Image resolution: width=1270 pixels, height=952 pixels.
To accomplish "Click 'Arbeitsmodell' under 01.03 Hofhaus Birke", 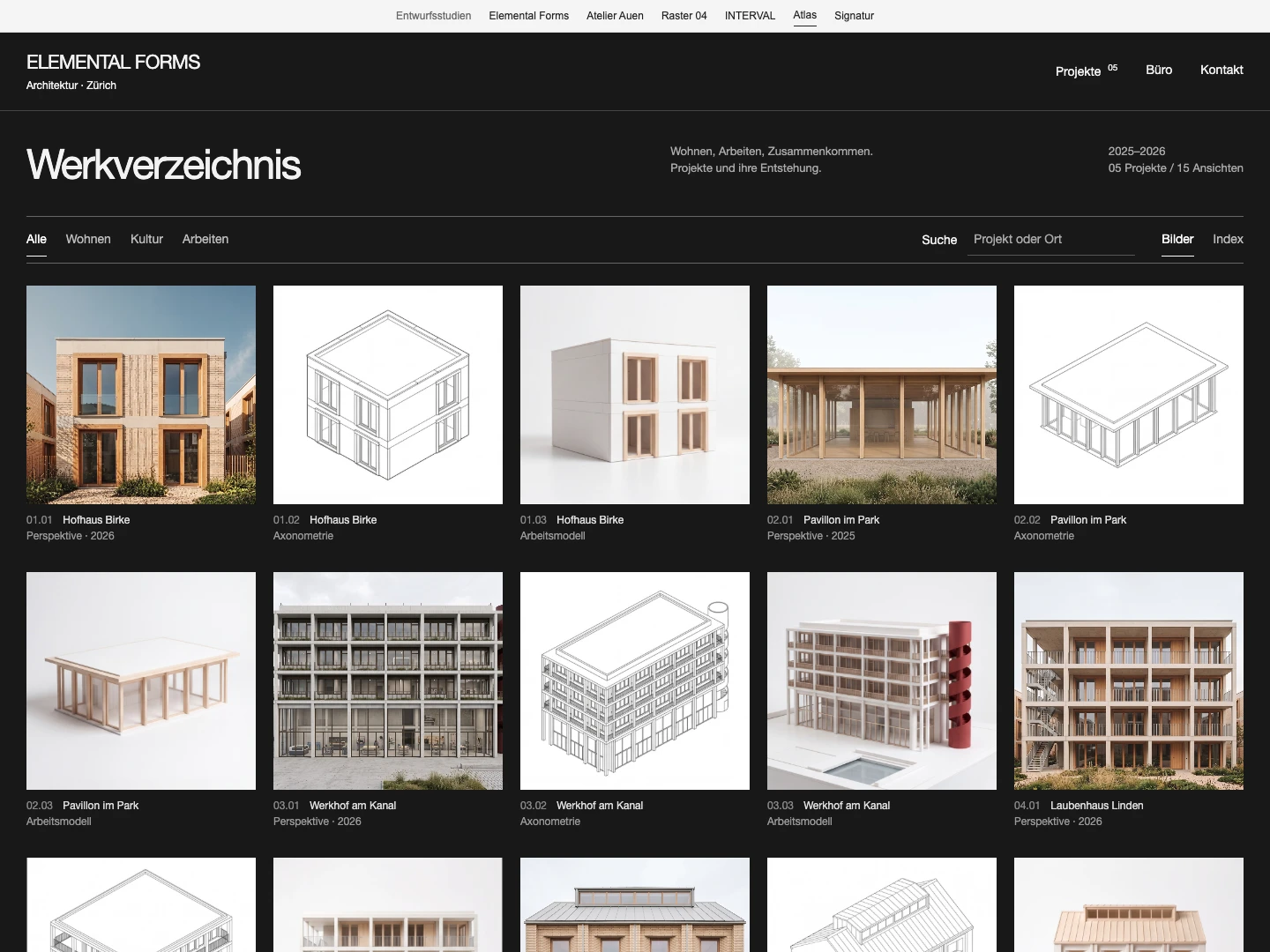I will pos(552,536).
